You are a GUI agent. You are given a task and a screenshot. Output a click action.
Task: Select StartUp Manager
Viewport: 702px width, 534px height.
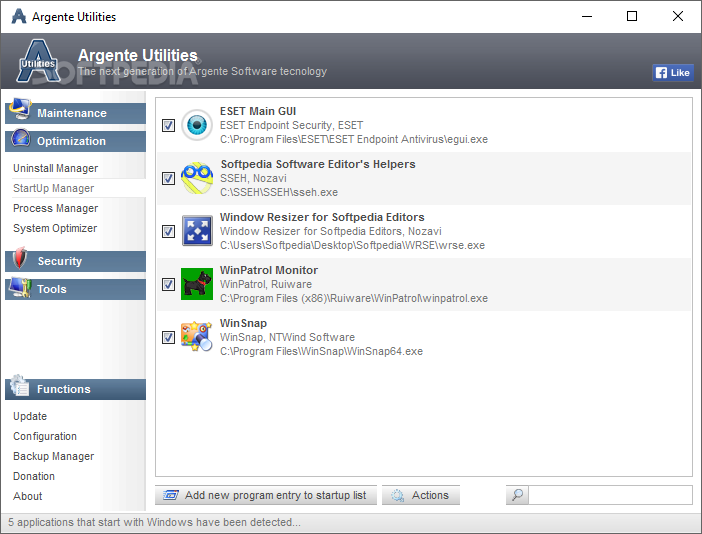coord(53,188)
